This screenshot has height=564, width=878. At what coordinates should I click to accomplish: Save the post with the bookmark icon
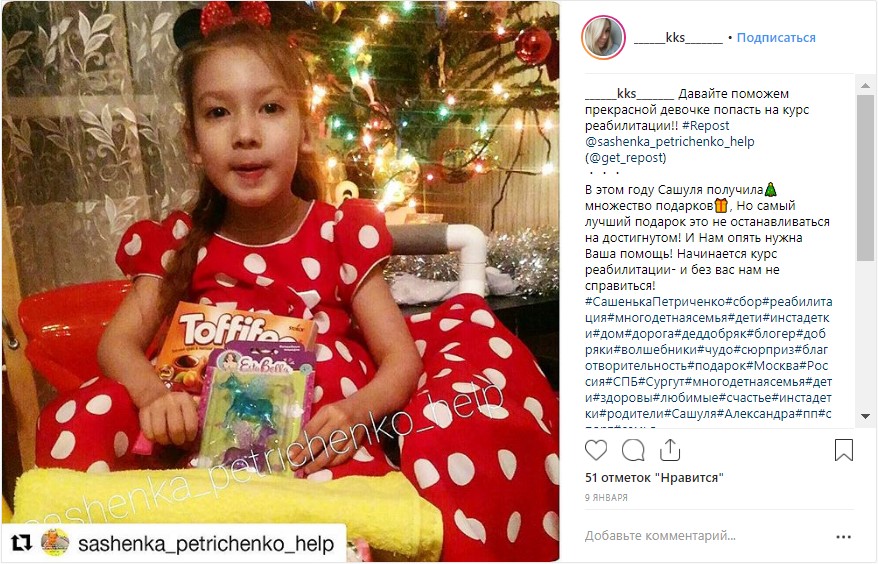click(x=843, y=450)
